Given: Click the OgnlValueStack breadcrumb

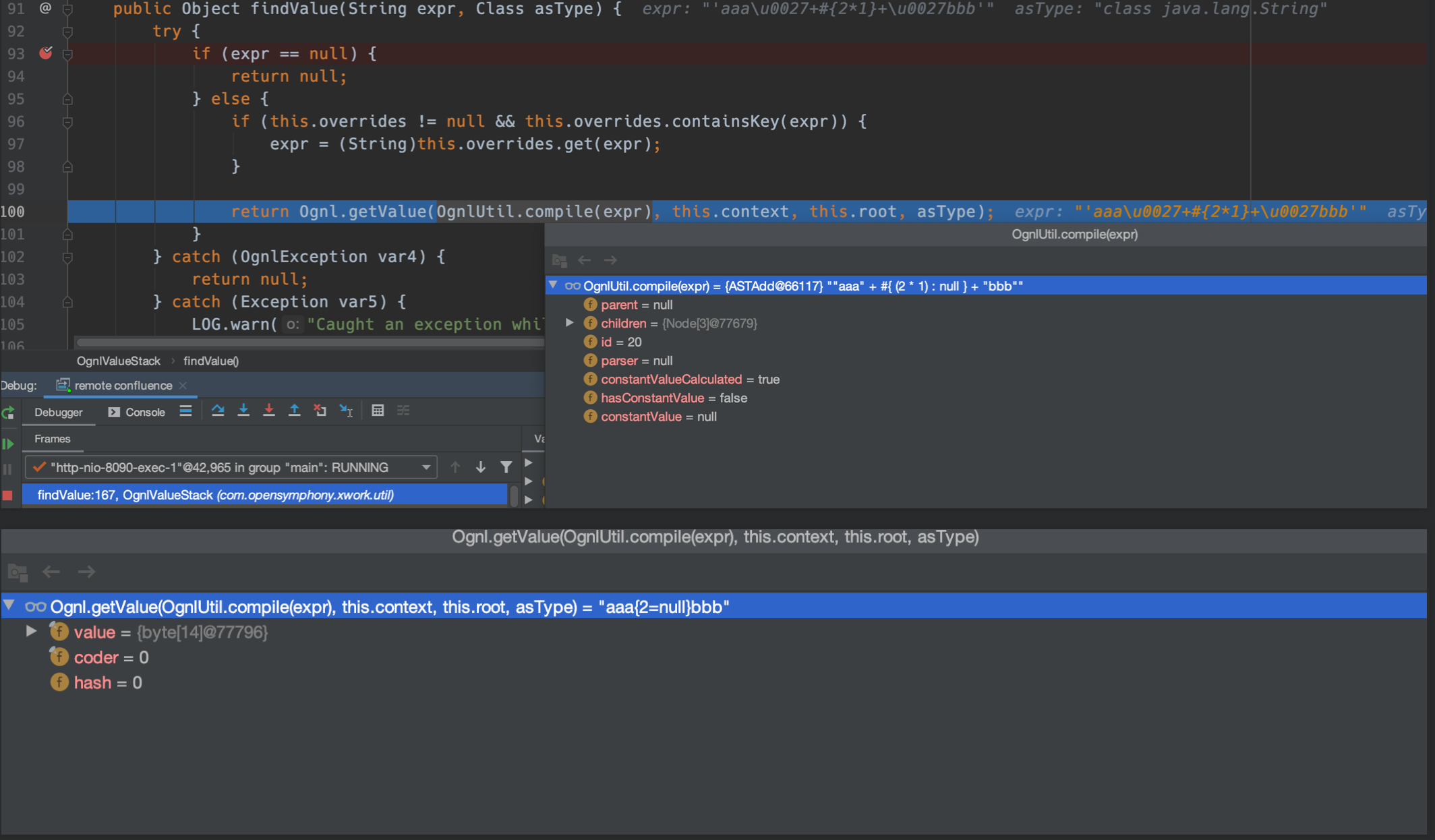Looking at the screenshot, I should [119, 361].
